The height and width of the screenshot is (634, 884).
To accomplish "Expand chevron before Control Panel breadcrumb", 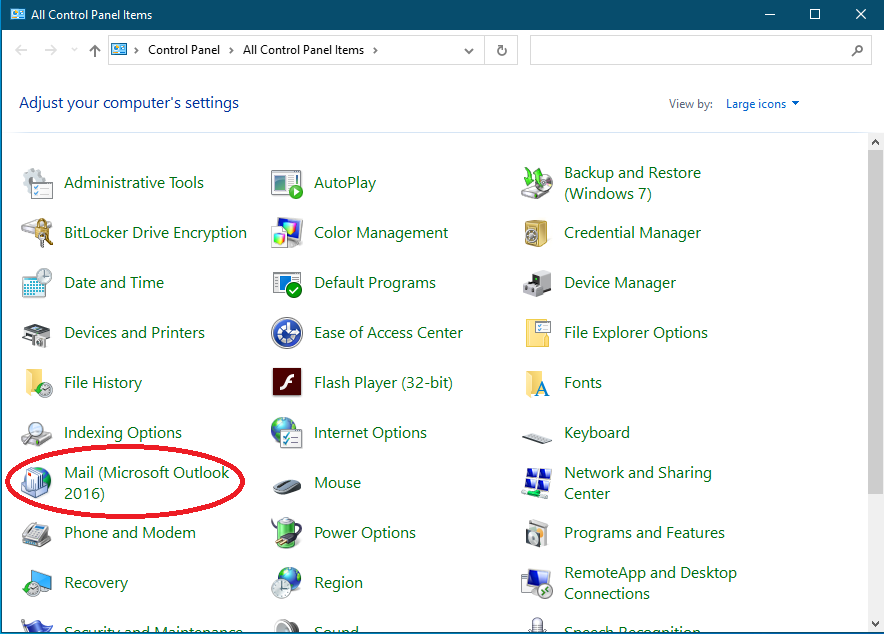I will tap(136, 50).
